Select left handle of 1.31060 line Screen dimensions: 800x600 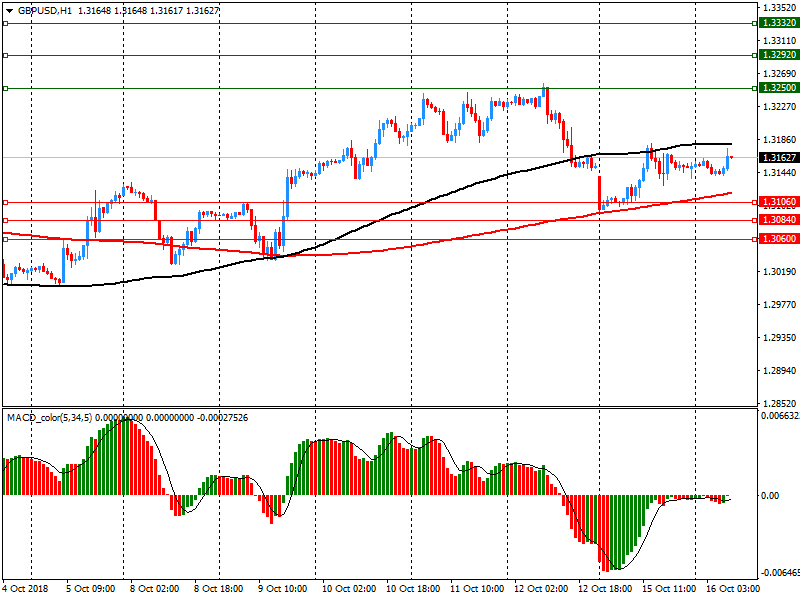coord(5,203)
